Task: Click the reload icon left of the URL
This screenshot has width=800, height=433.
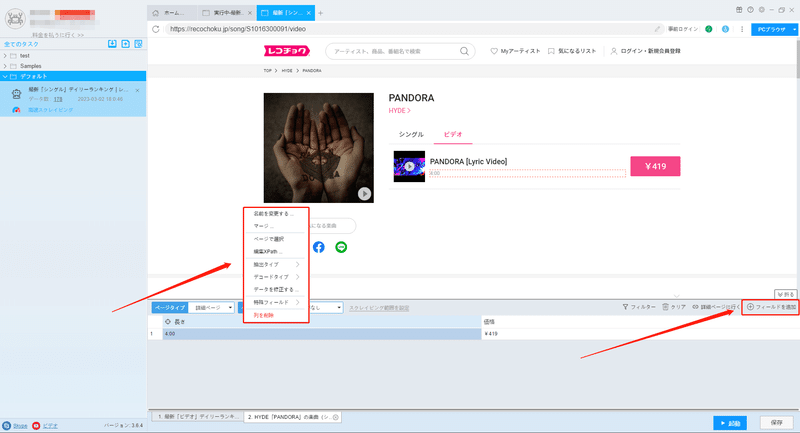Action: pyautogui.click(x=156, y=29)
